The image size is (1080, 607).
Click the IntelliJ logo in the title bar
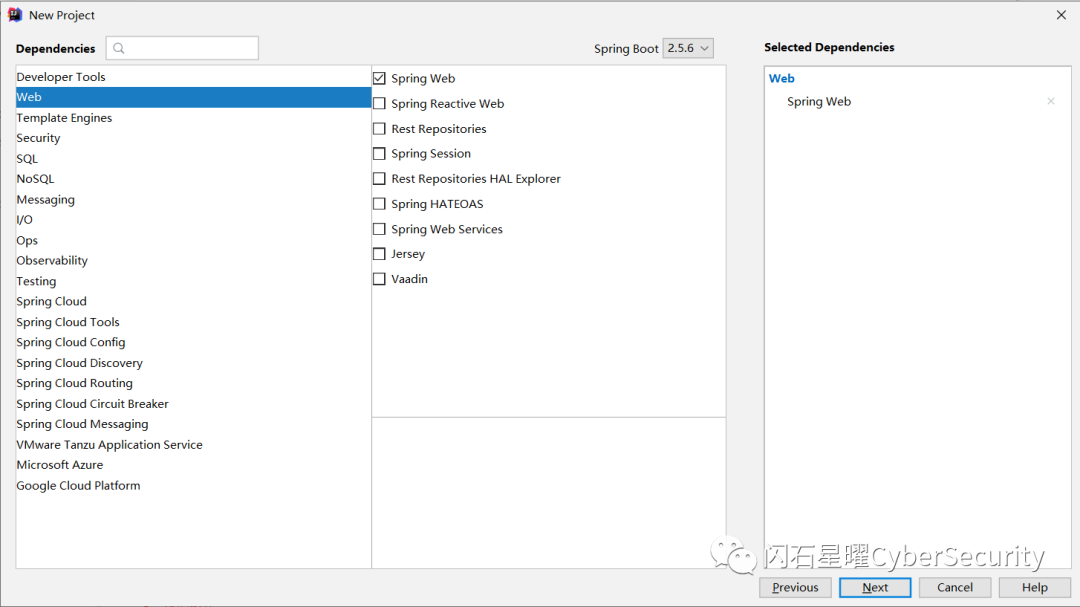coord(14,15)
